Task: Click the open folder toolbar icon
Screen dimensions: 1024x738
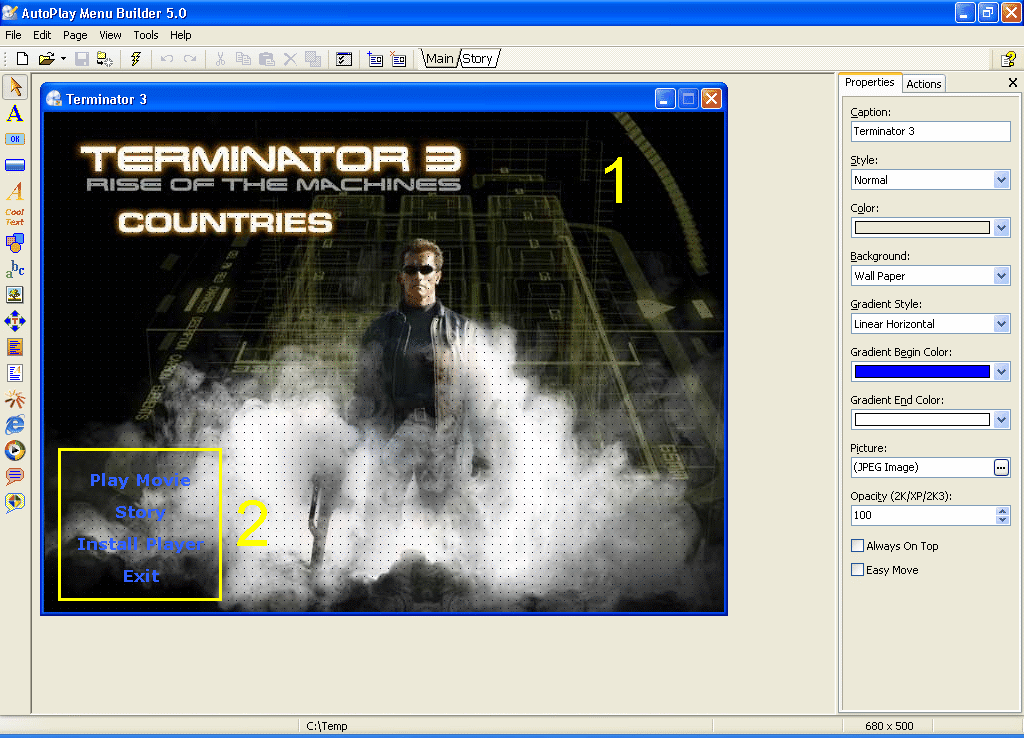Action: pyautogui.click(x=46, y=59)
